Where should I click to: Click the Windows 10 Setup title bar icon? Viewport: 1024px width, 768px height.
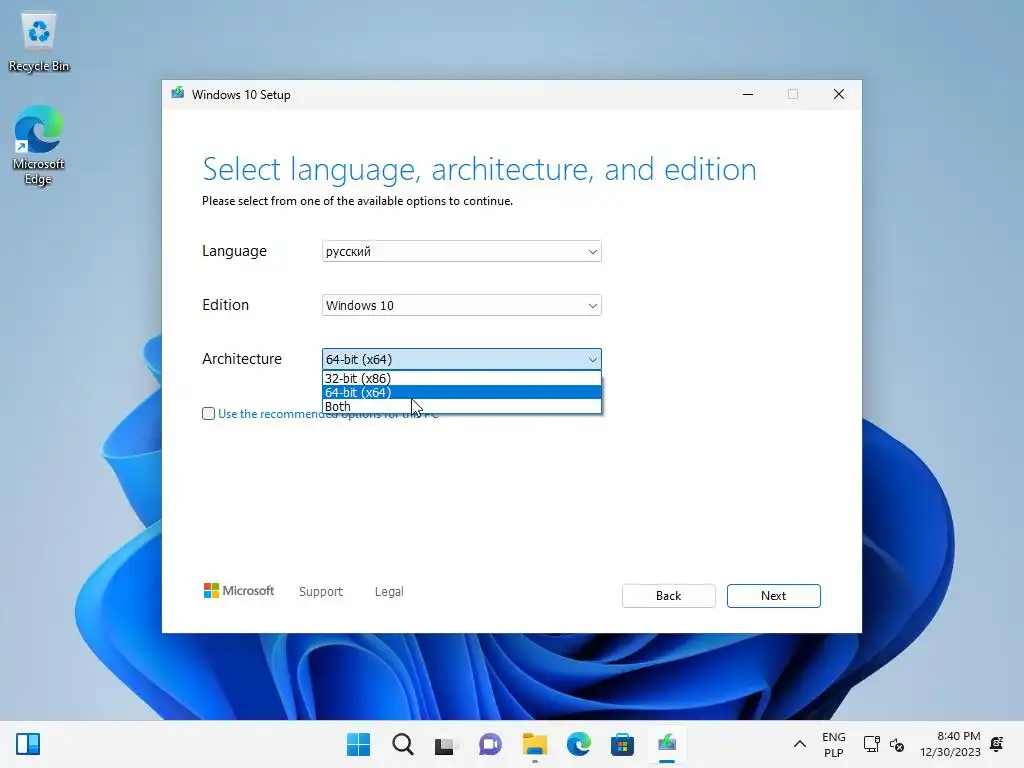pos(178,94)
